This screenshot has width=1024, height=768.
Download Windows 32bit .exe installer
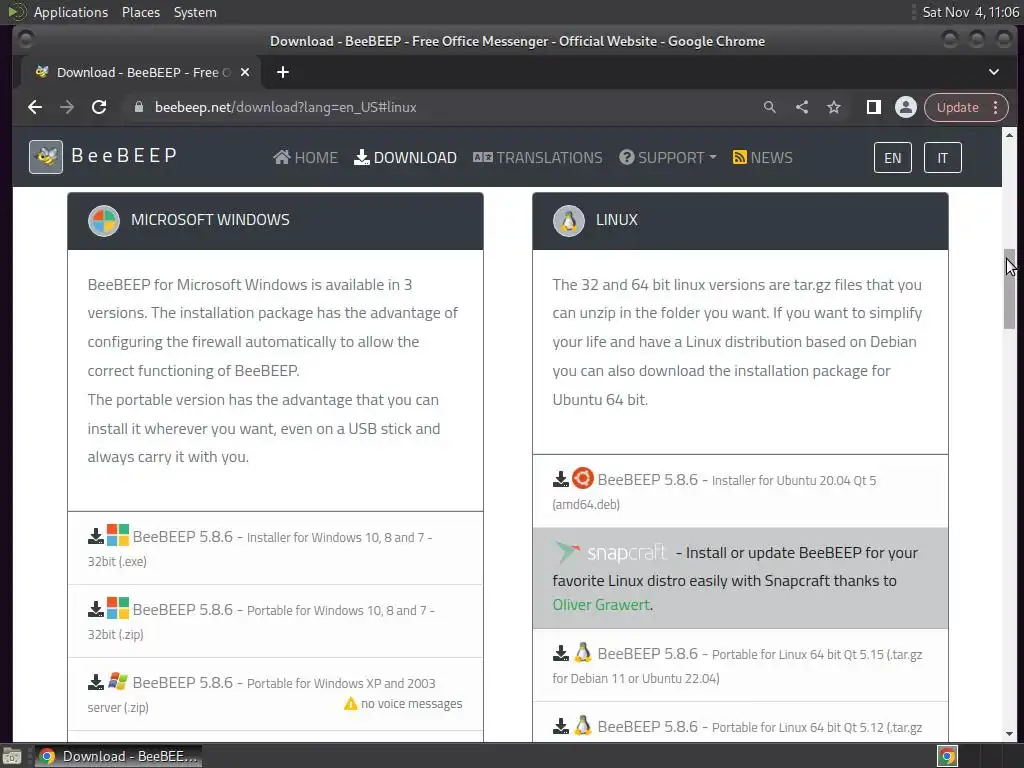click(x=275, y=549)
